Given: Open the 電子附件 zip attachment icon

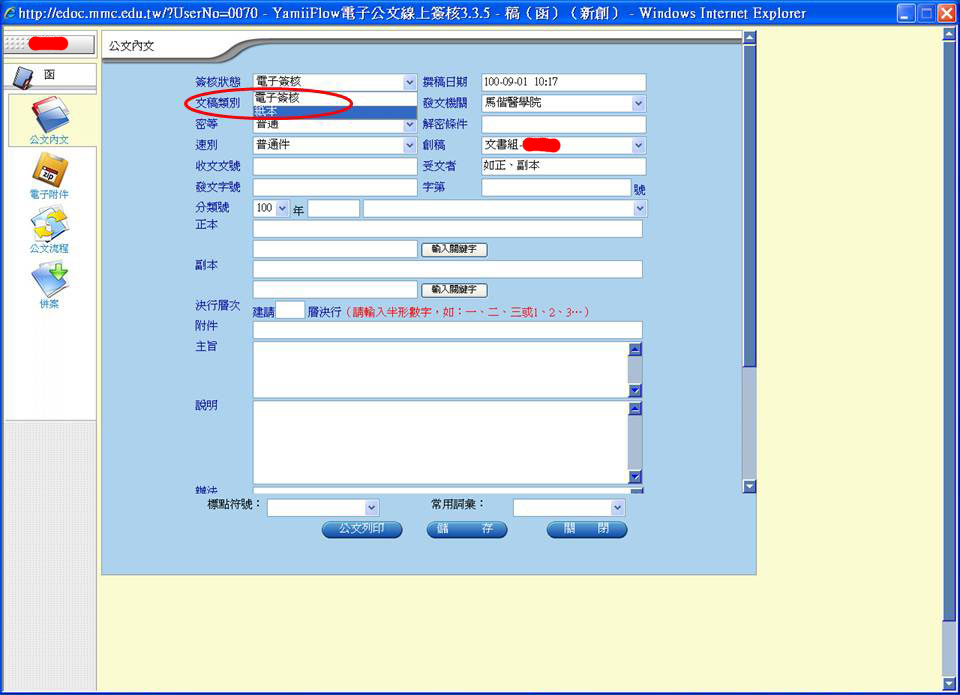Looking at the screenshot, I should 50,170.
